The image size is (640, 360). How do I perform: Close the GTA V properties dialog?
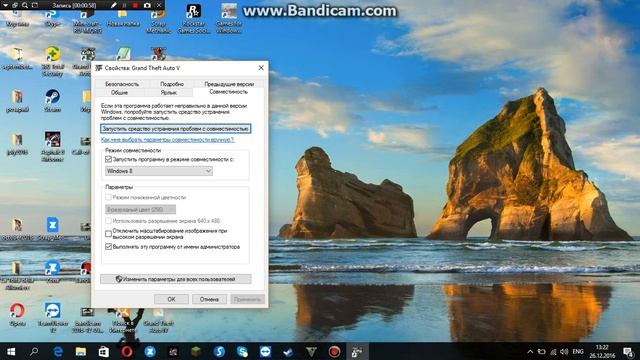click(x=261, y=68)
